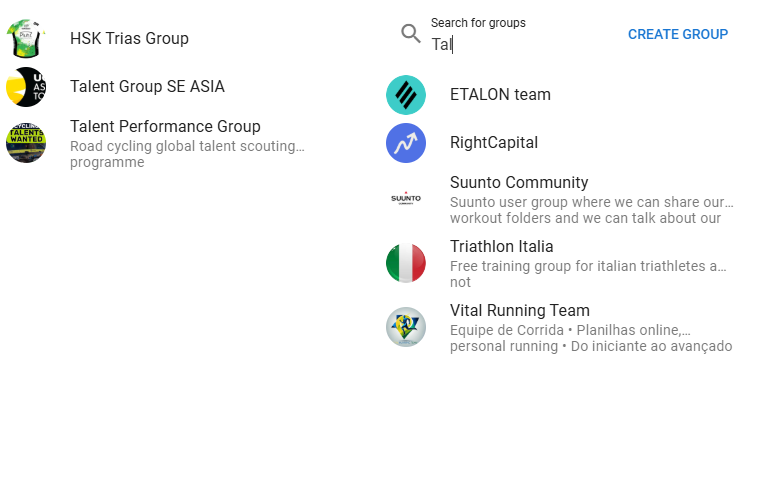Click the Road cycling talent scouting description
The image size is (772, 502).
click(x=187, y=154)
